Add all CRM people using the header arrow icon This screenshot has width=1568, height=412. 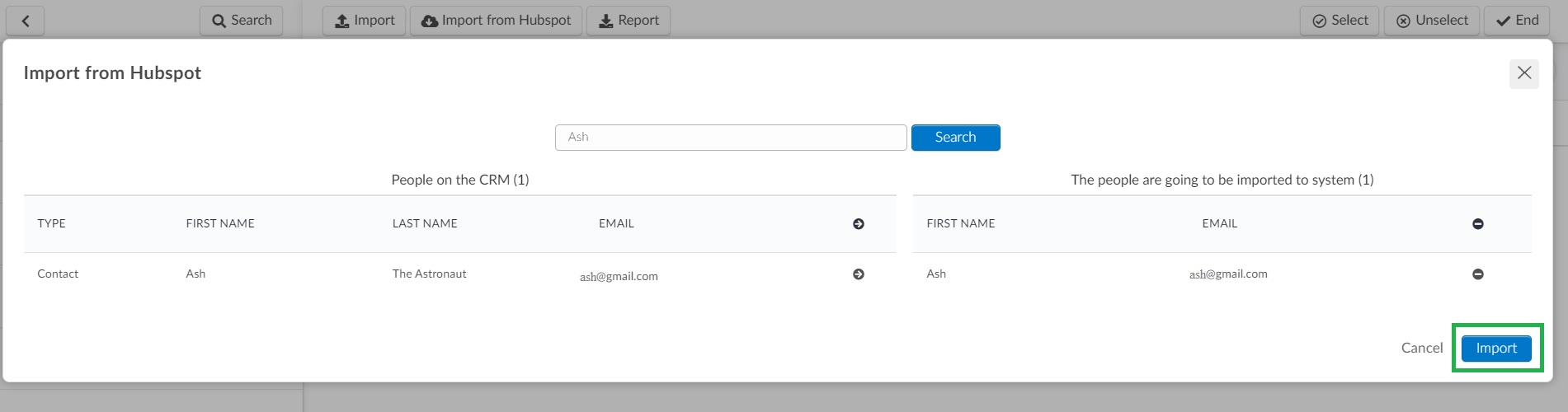(859, 224)
